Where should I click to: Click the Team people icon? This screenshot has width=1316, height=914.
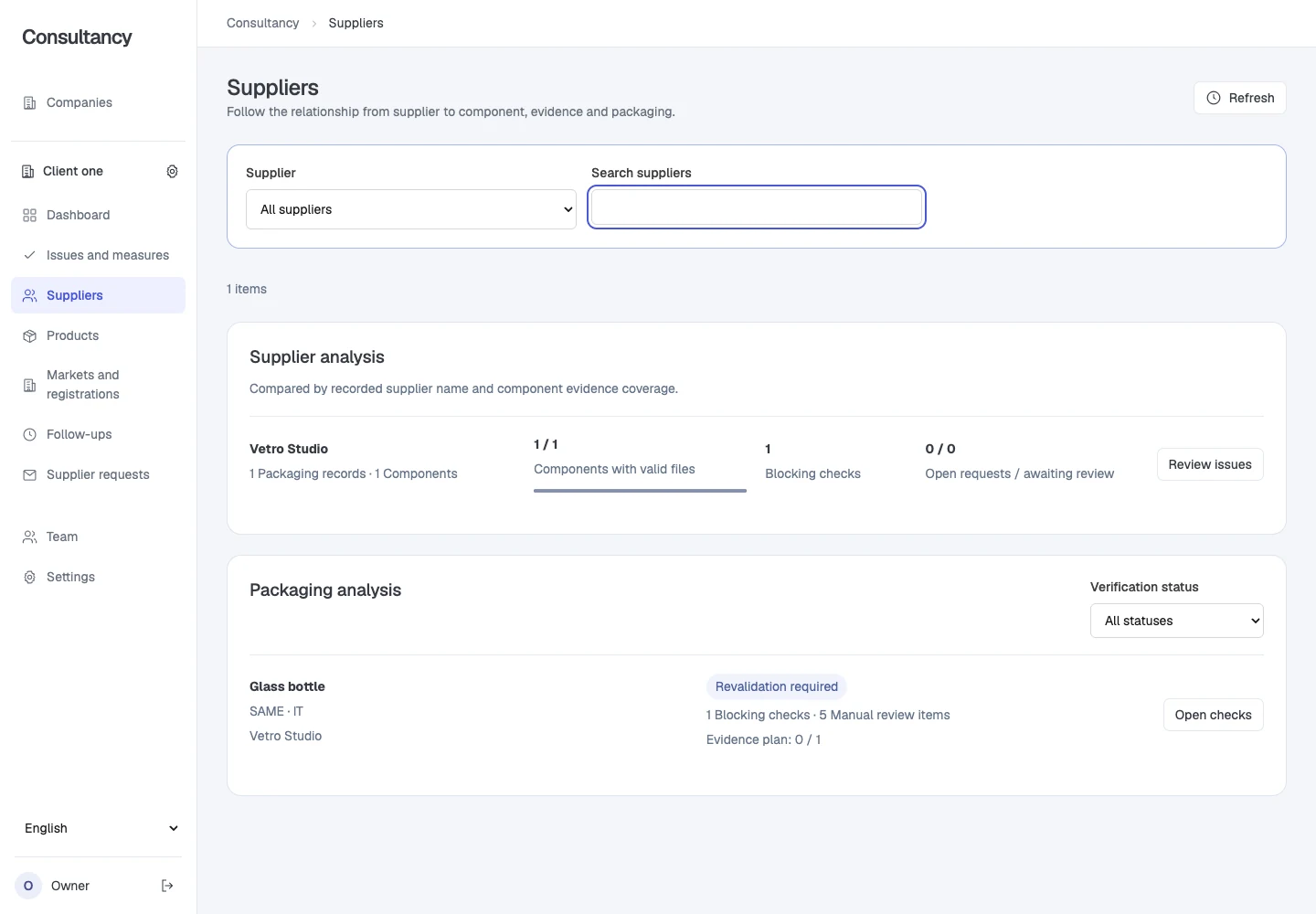[x=29, y=537]
